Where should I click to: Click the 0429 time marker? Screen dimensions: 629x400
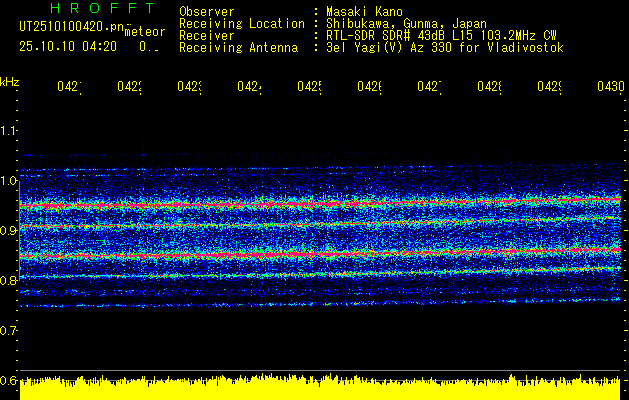point(549,86)
